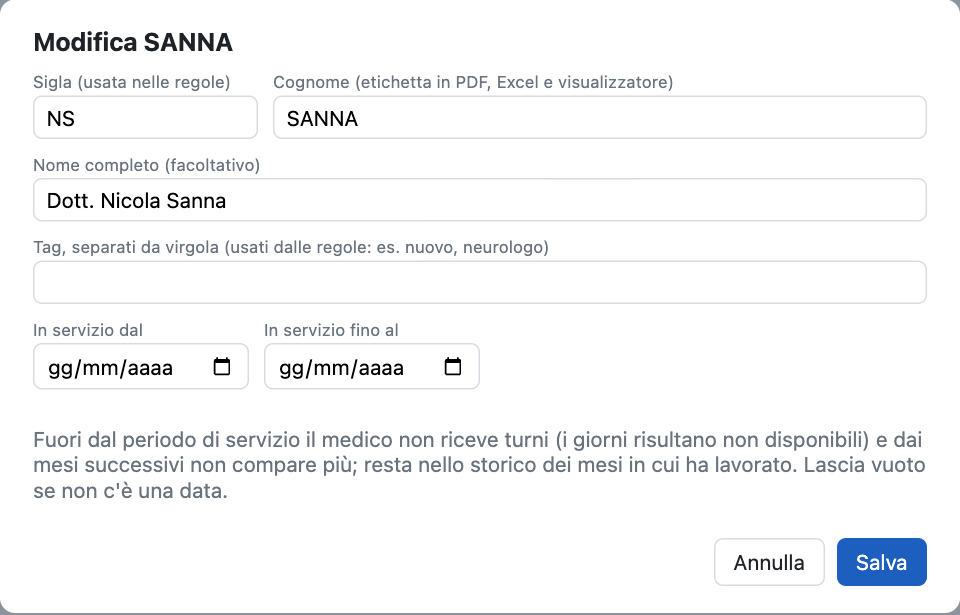This screenshot has width=960, height=615.
Task: Select the year 'aaaa' segment of In servizio fino al
Action: click(x=381, y=368)
